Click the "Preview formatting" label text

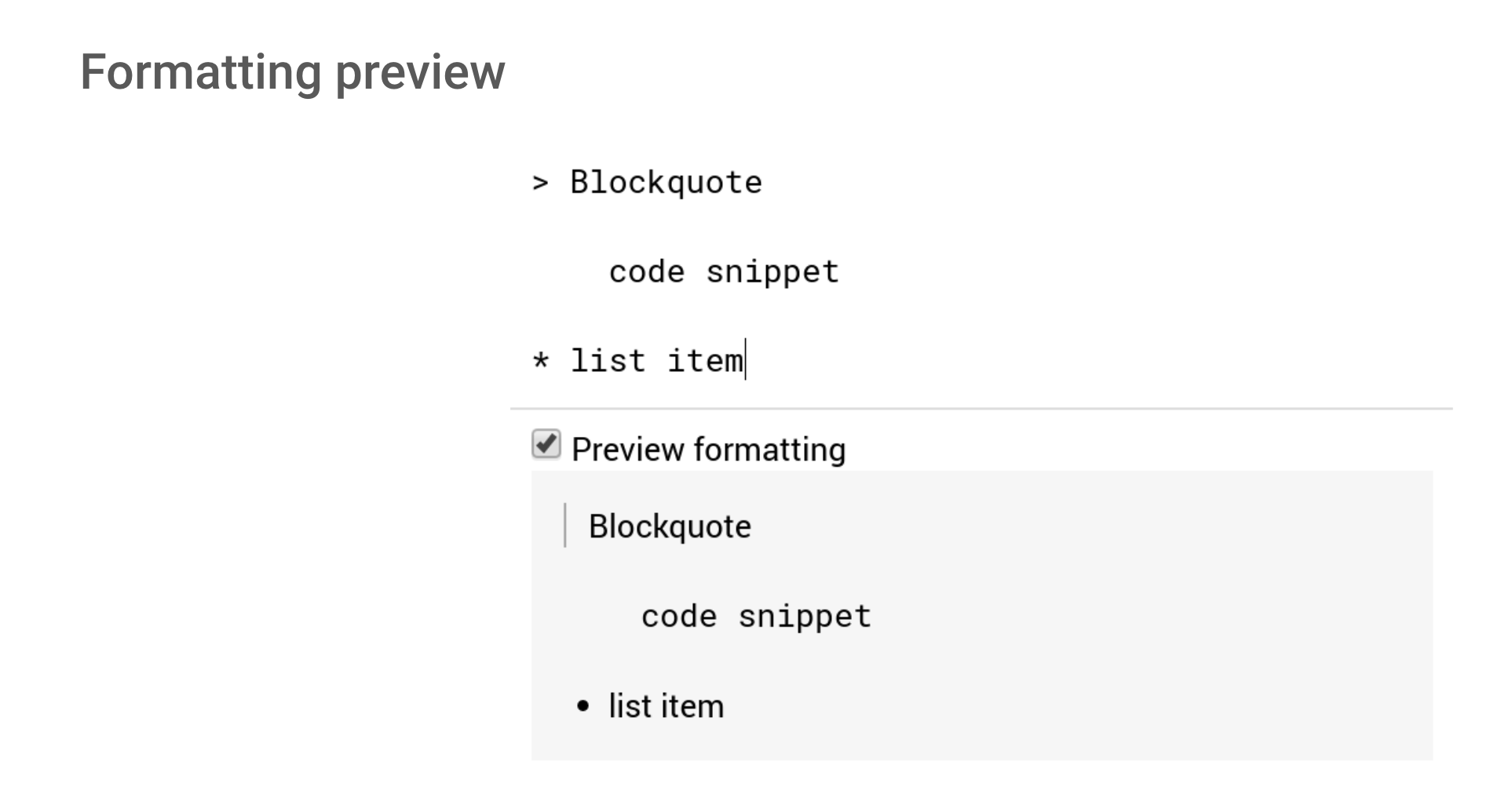click(708, 450)
